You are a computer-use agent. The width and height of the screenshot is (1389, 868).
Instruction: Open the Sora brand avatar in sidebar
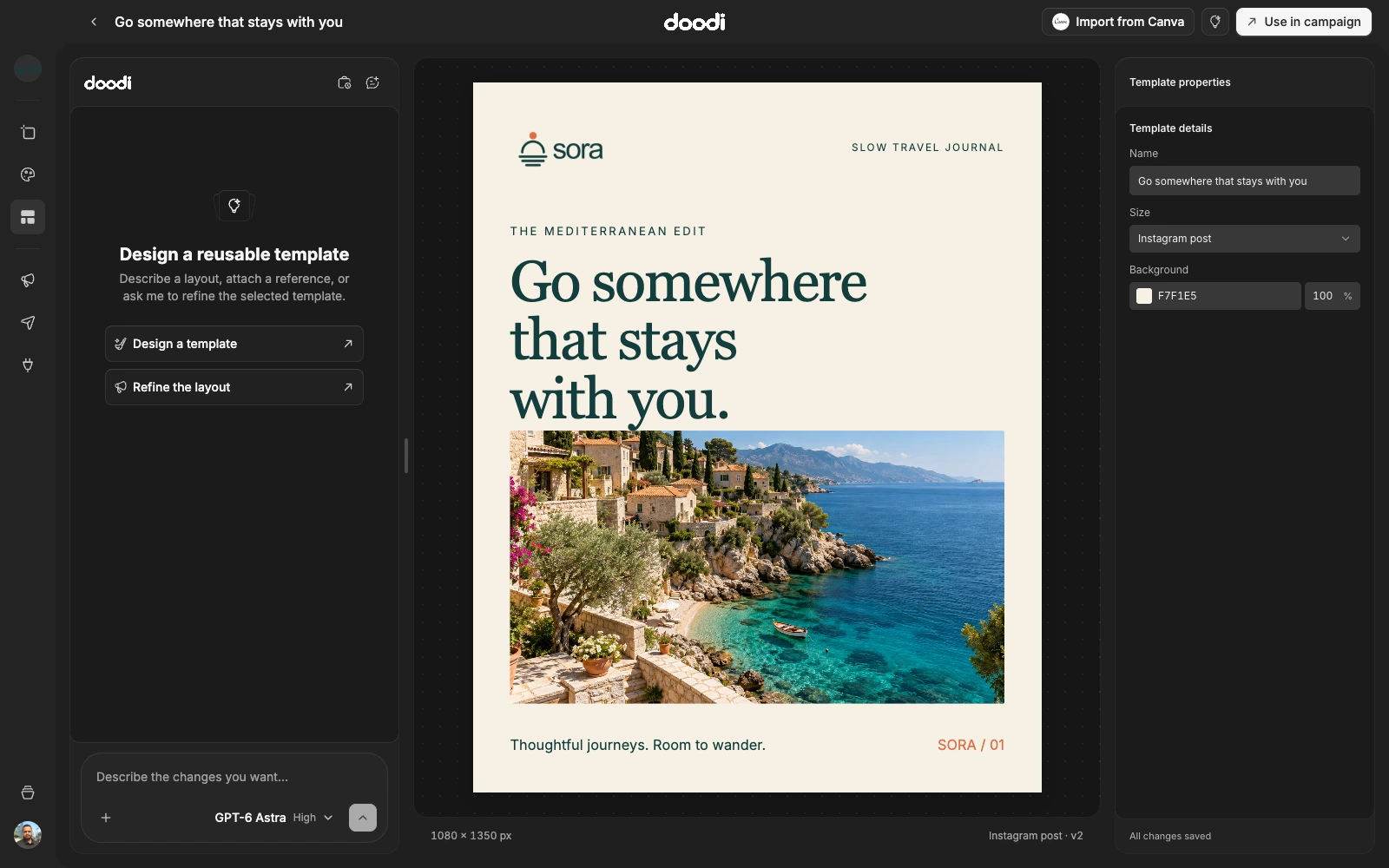click(x=28, y=68)
